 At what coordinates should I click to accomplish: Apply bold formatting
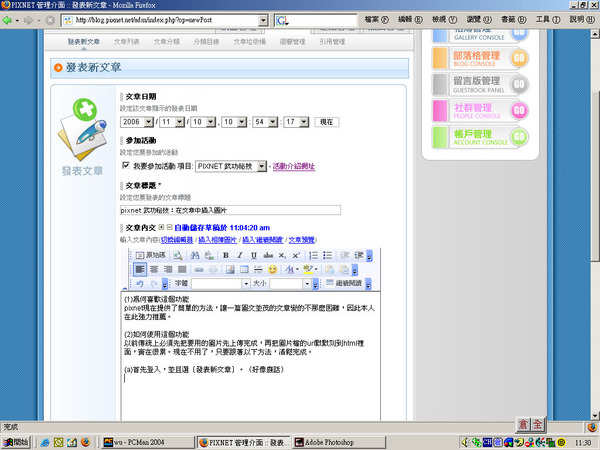[226, 255]
